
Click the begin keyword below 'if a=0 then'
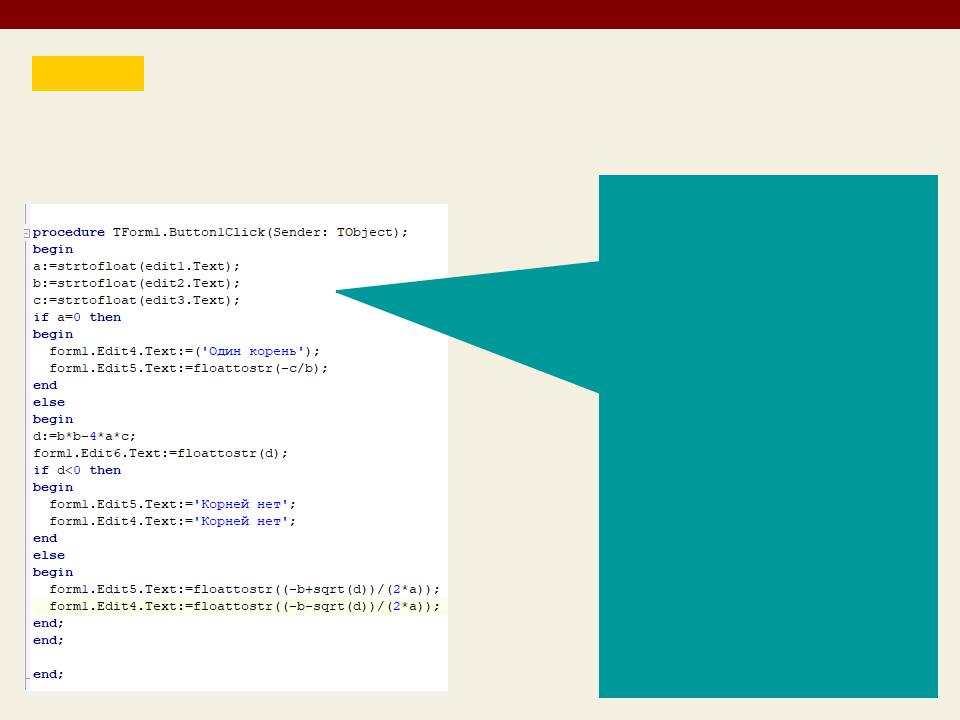pyautogui.click(x=53, y=335)
